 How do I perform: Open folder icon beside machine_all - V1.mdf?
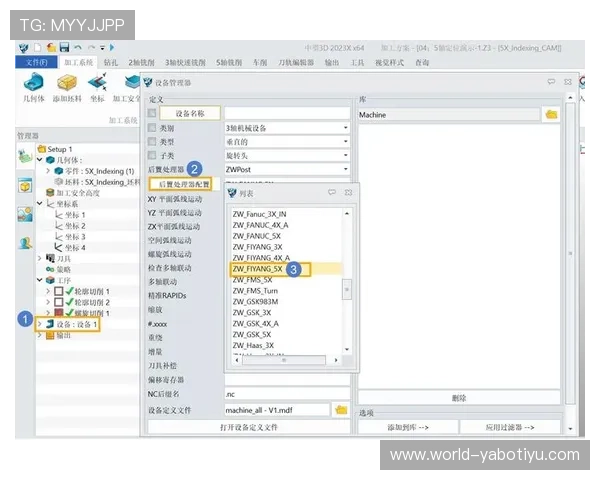click(341, 410)
